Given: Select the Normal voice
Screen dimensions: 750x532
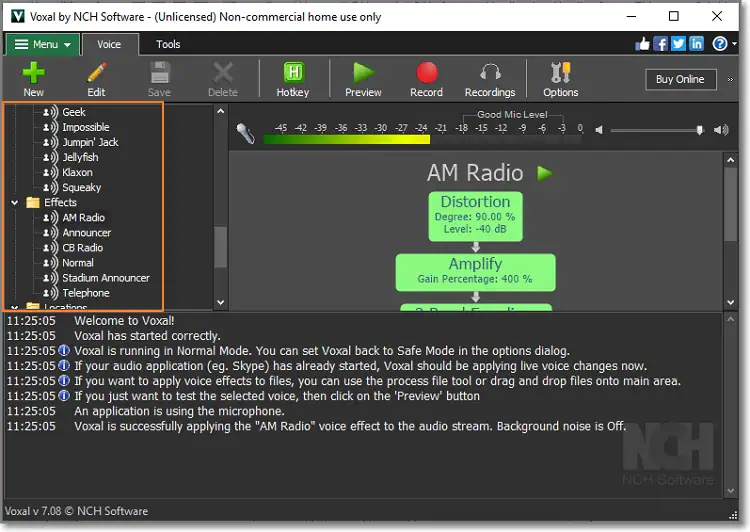Looking at the screenshot, I should [77, 263].
